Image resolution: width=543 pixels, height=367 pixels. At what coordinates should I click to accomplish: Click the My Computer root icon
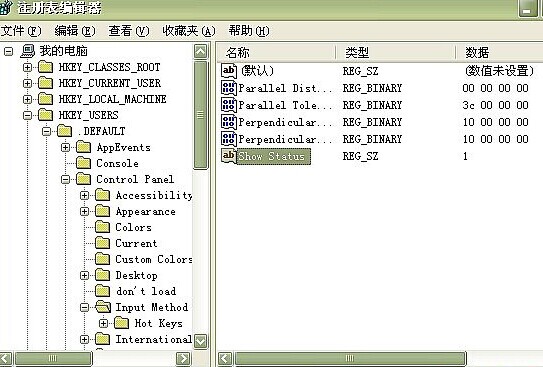[x=28, y=51]
